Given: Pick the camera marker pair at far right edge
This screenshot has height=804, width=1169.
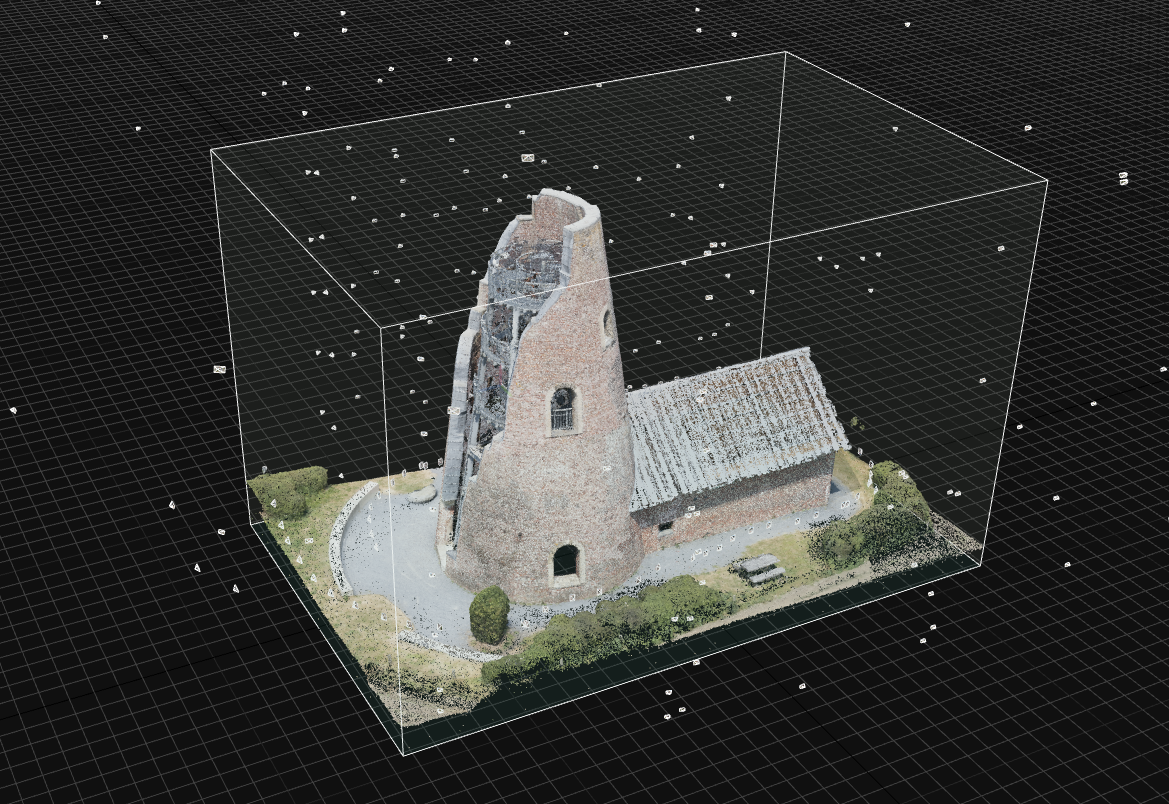Looking at the screenshot, I should click(x=1123, y=178).
